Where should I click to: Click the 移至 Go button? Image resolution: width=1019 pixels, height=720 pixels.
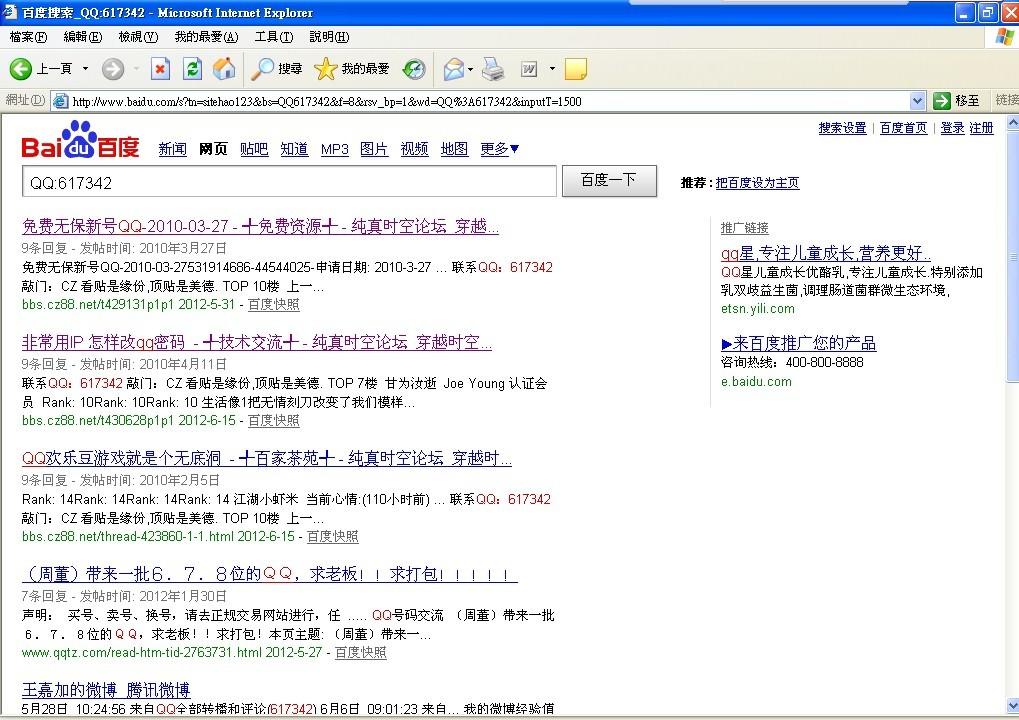tap(957, 101)
